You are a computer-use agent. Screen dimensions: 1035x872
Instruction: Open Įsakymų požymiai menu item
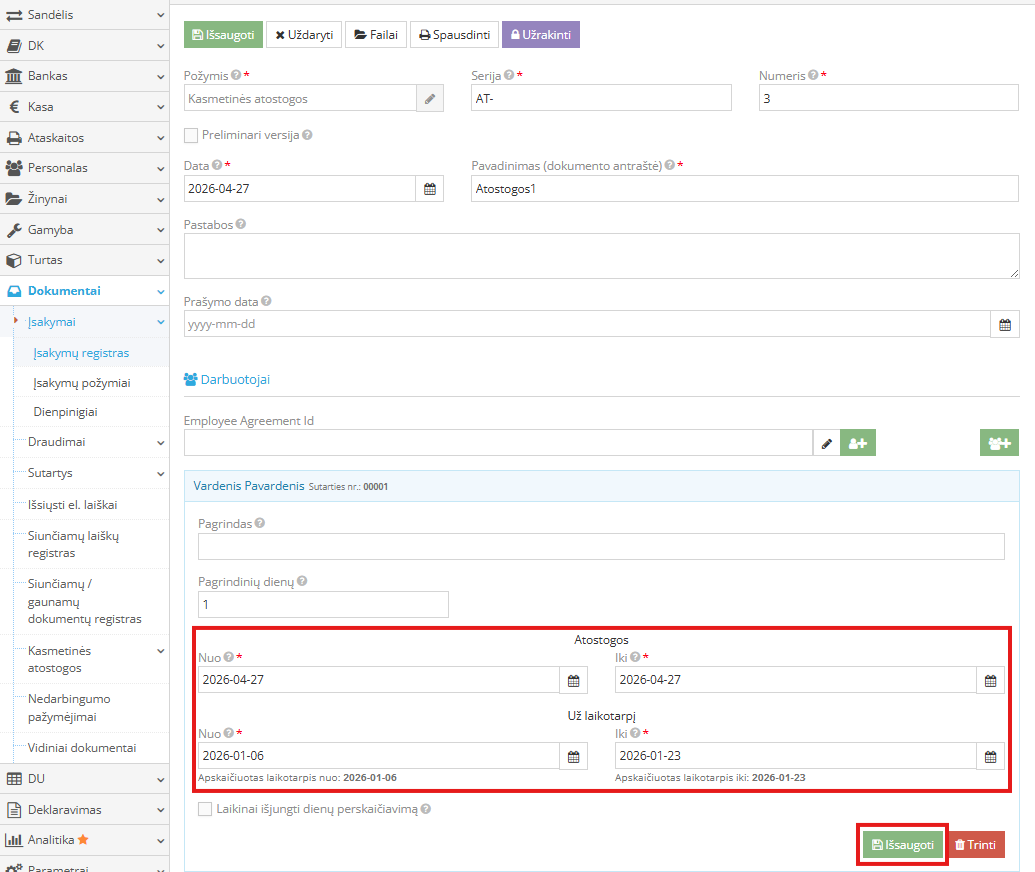[x=82, y=383]
